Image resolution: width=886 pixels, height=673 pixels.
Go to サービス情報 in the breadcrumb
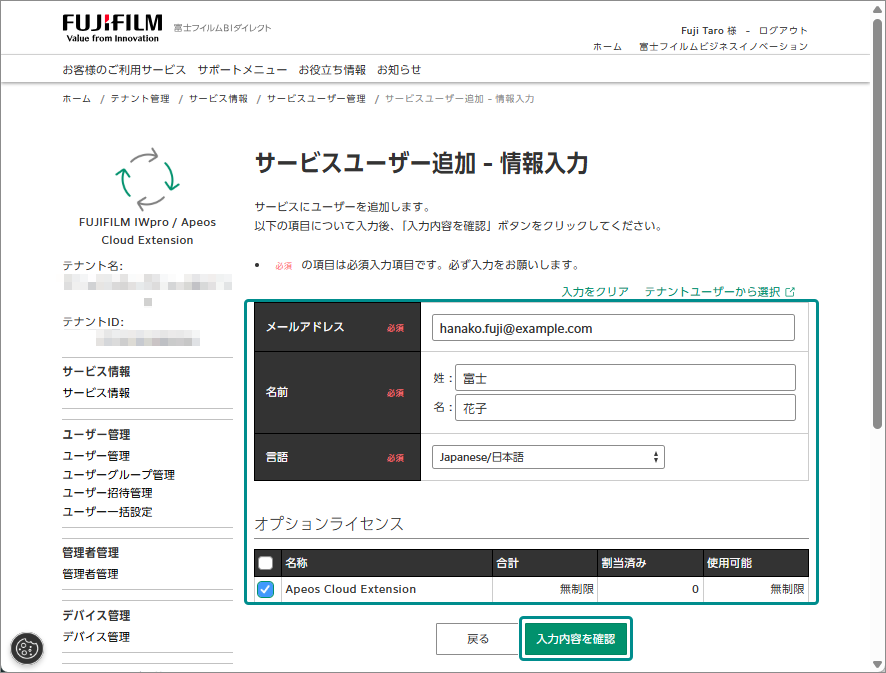pyautogui.click(x=219, y=99)
